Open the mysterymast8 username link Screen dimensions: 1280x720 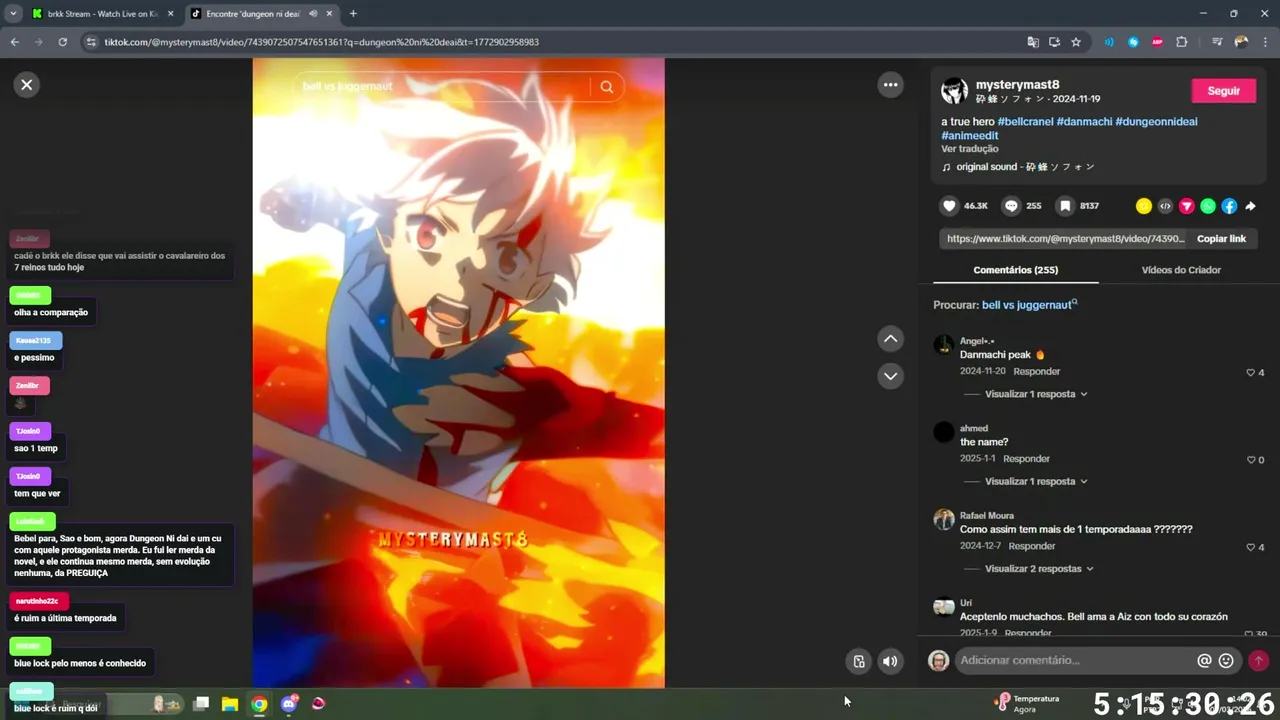click(x=1017, y=85)
